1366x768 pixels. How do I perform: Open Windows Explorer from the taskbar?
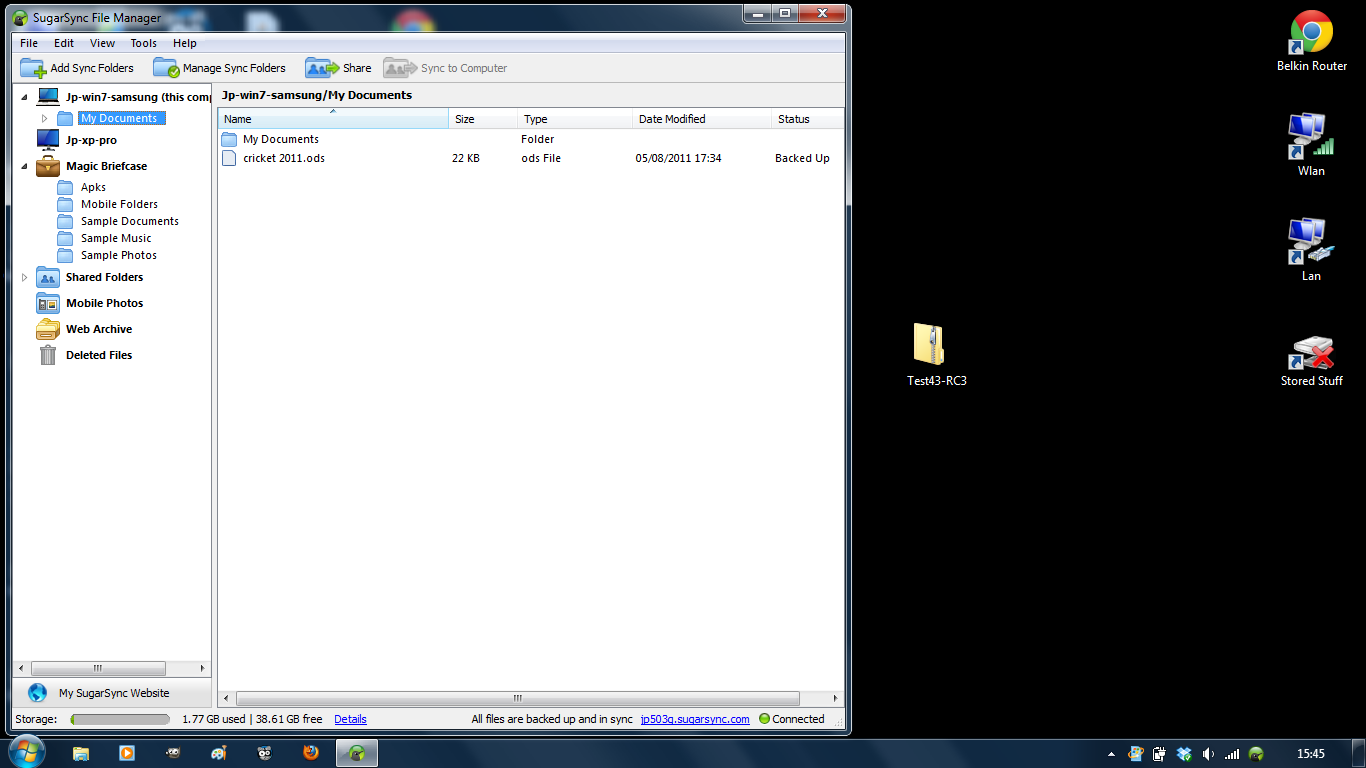(x=81, y=753)
